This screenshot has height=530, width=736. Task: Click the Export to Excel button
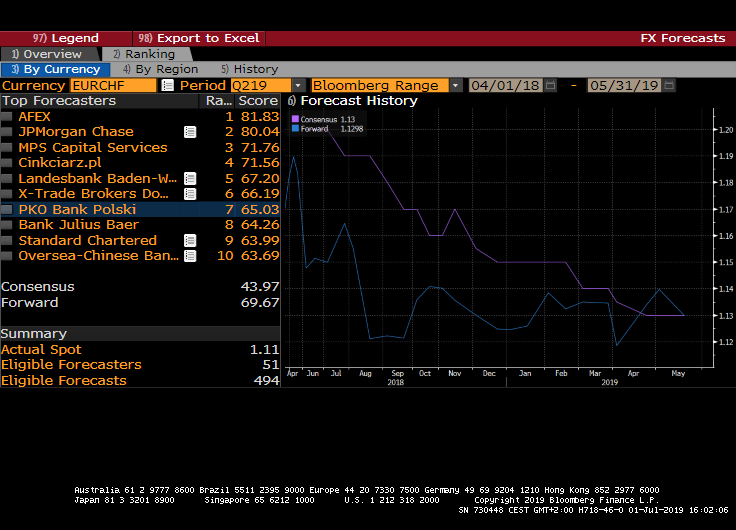point(200,38)
